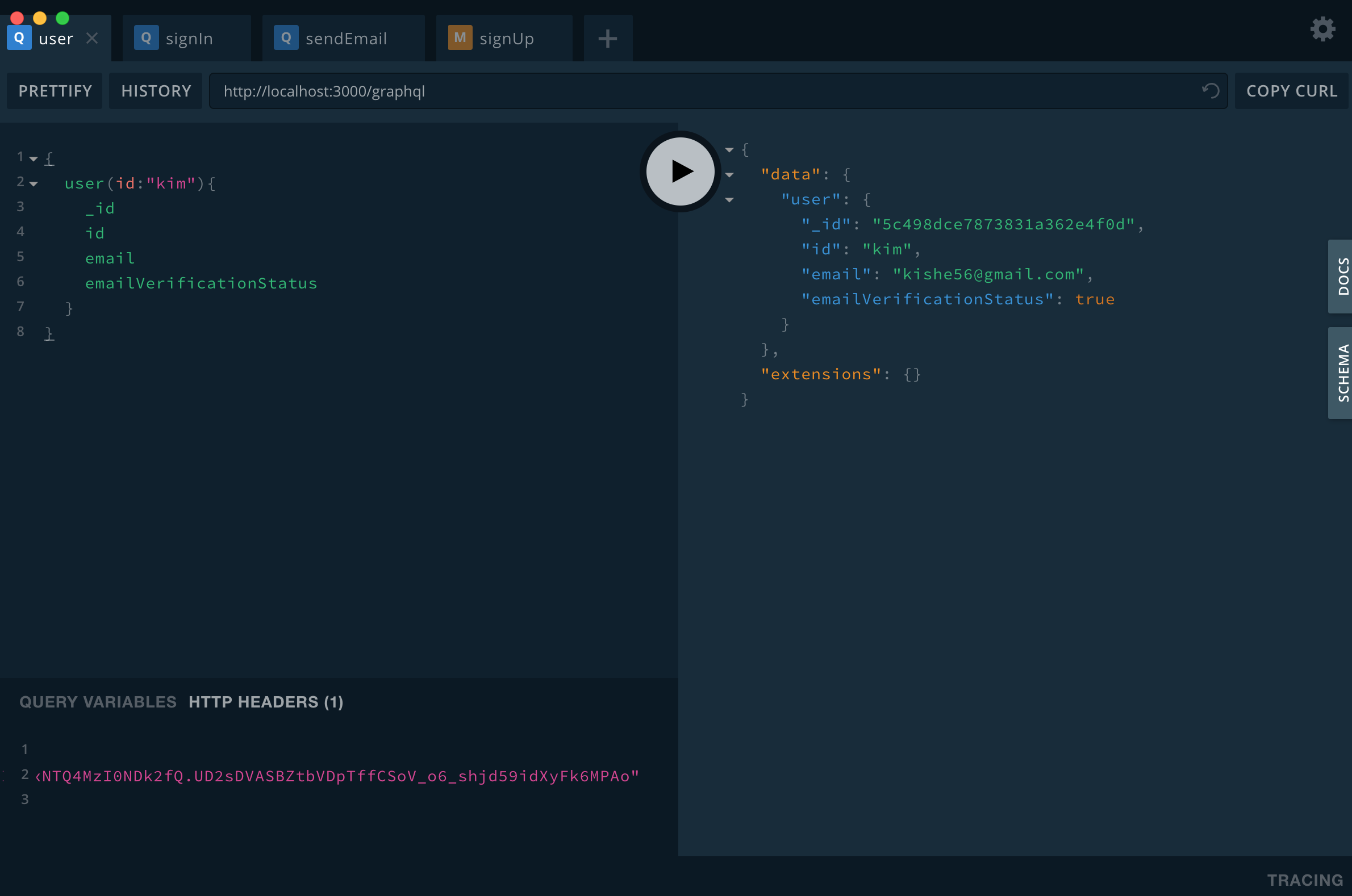Click the token string in HTTP headers editor
Screen dimensions: 1352x896
[x=337, y=776]
